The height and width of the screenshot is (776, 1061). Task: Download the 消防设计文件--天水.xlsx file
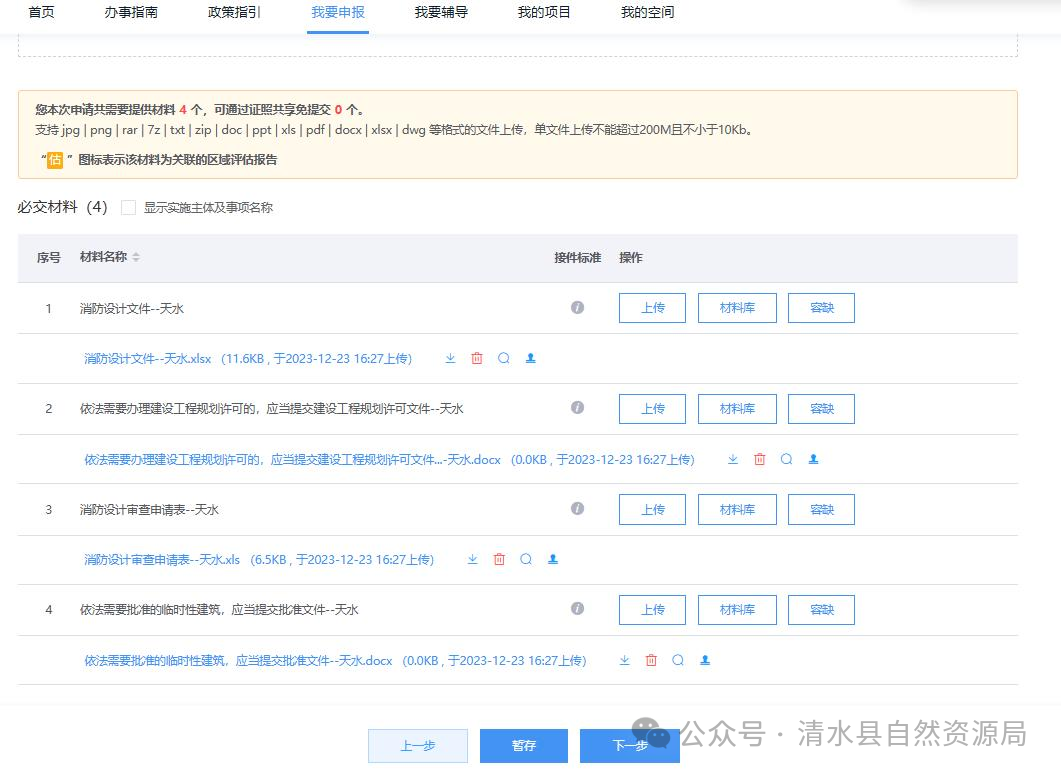click(x=450, y=358)
